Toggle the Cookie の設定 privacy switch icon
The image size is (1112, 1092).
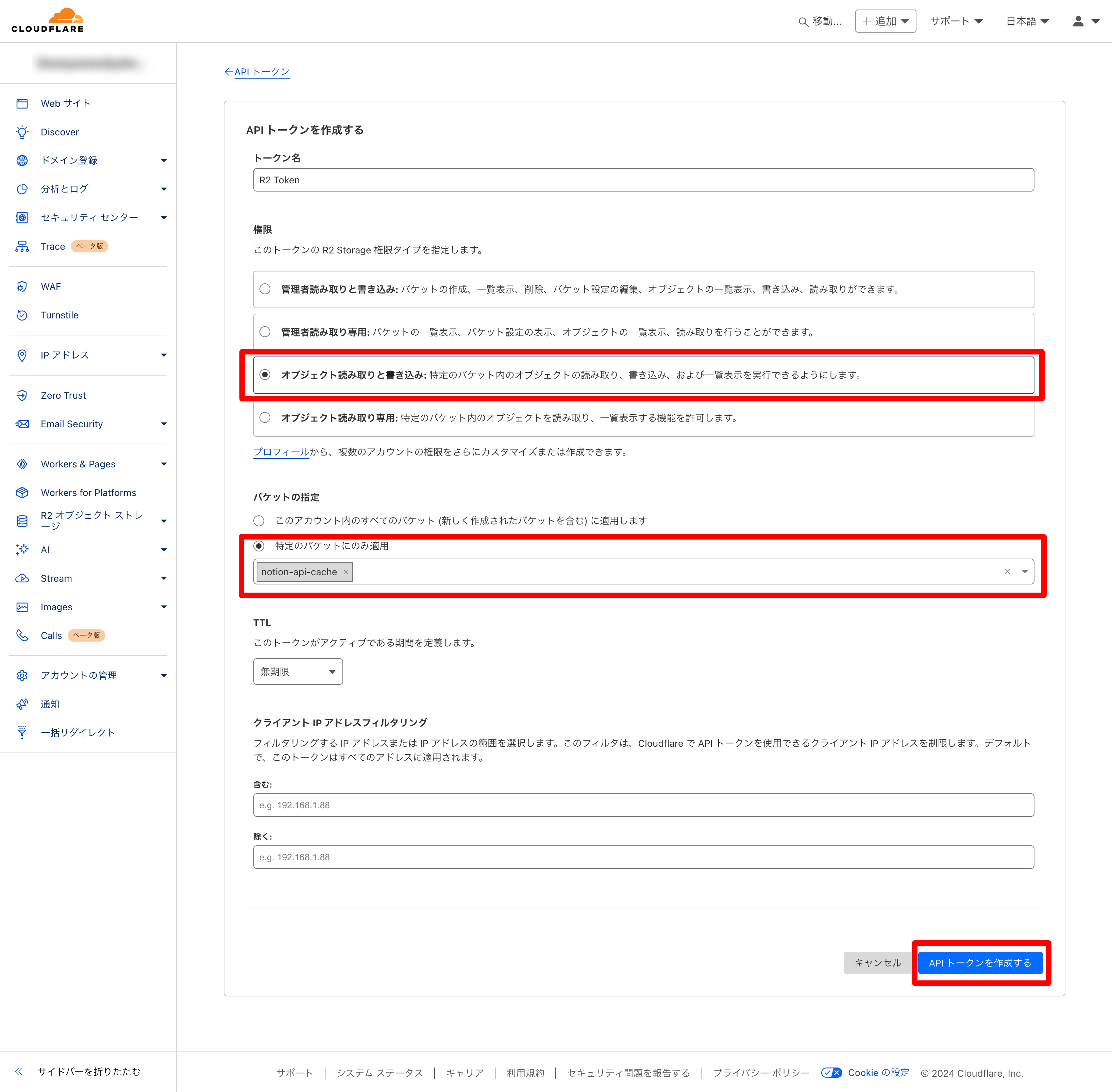coord(831,1073)
